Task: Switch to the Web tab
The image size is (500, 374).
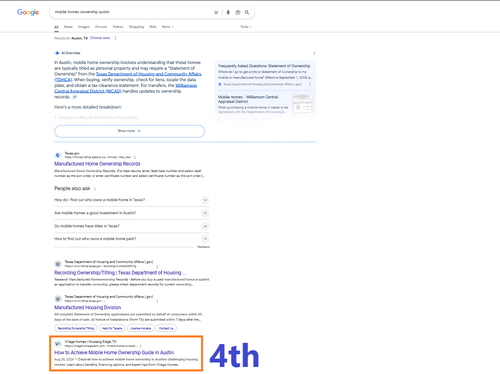Action: click(153, 27)
